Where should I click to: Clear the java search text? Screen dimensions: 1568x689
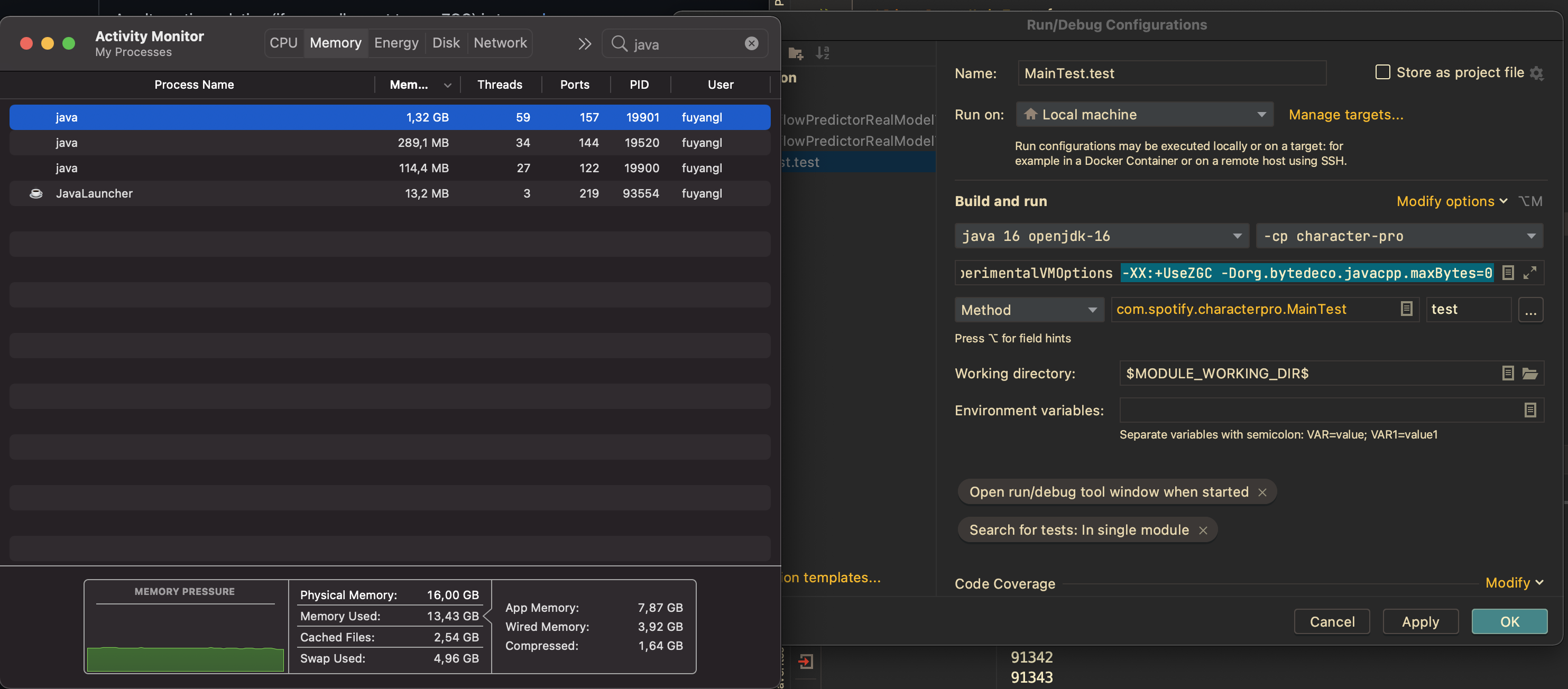(751, 44)
